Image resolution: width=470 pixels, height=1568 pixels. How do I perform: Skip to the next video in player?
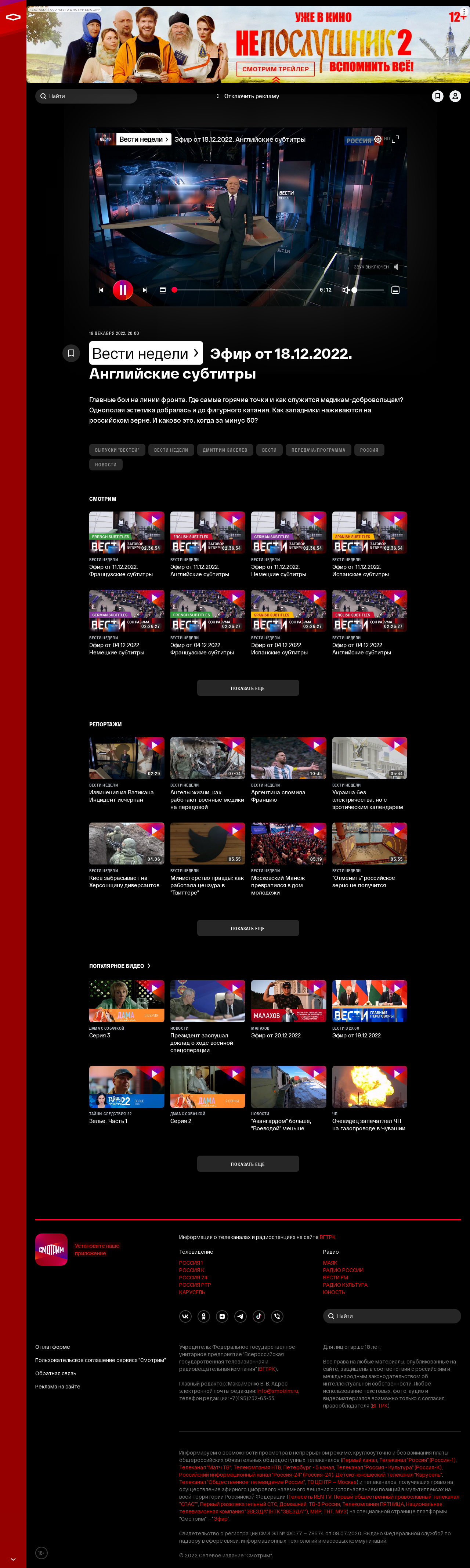pyautogui.click(x=145, y=290)
